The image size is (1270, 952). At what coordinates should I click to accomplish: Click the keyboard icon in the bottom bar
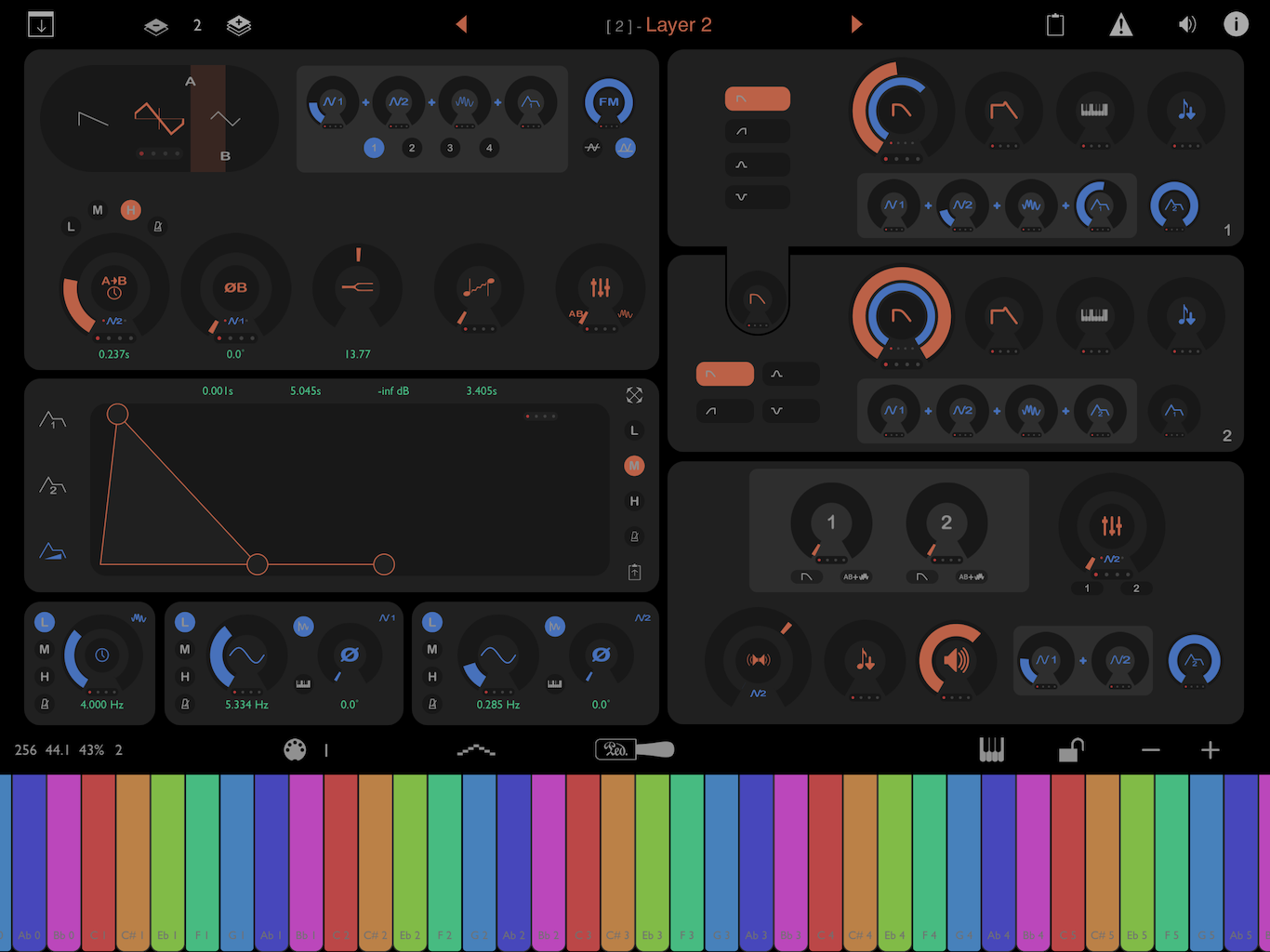tap(992, 749)
